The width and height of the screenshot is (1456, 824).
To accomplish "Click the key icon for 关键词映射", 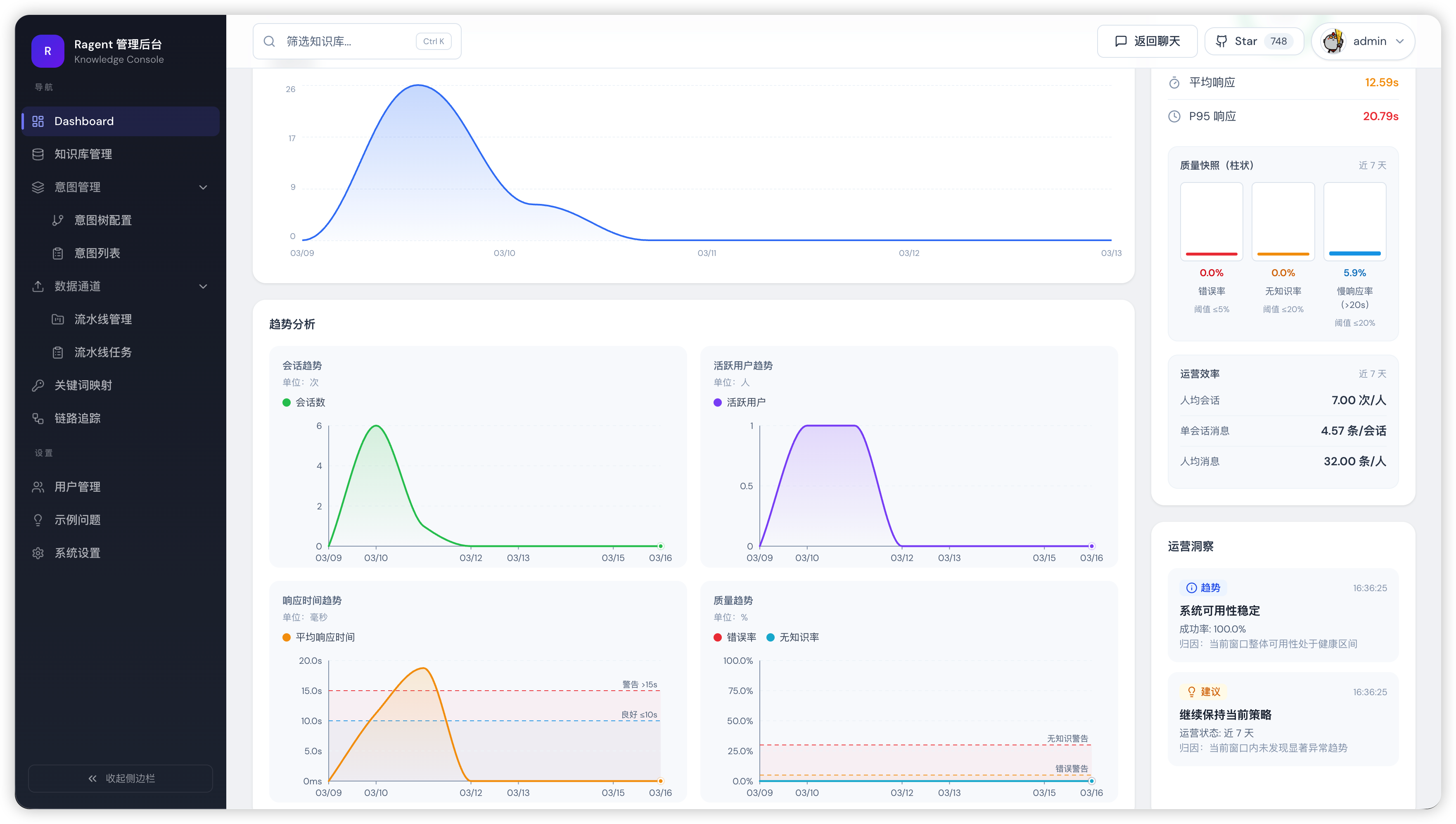I will pyautogui.click(x=38, y=386).
